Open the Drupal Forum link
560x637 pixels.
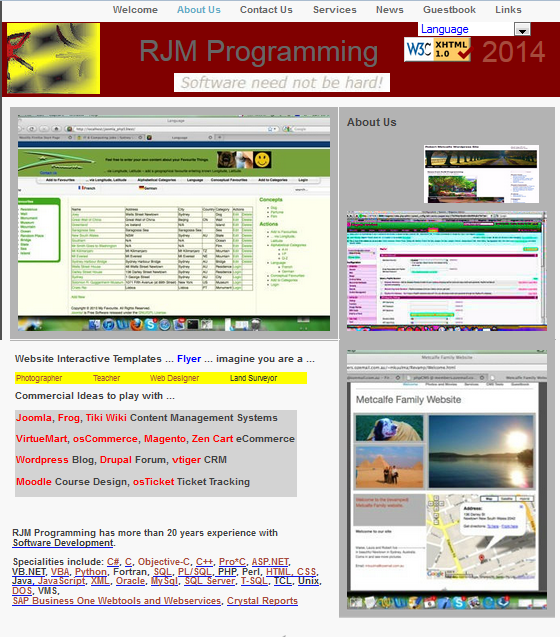click(116, 460)
